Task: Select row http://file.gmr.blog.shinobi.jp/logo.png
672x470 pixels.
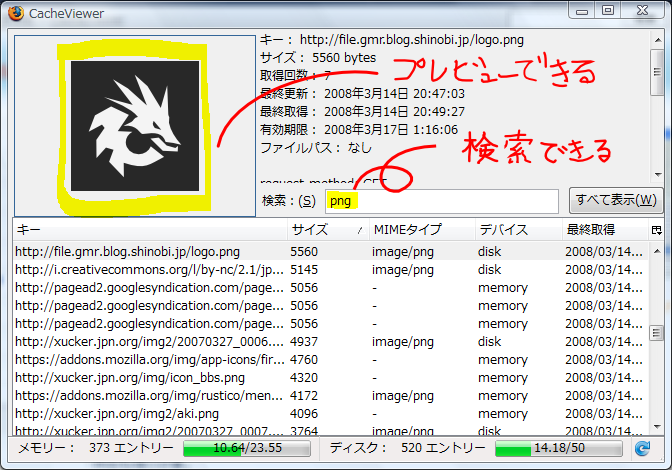Action: click(x=330, y=251)
